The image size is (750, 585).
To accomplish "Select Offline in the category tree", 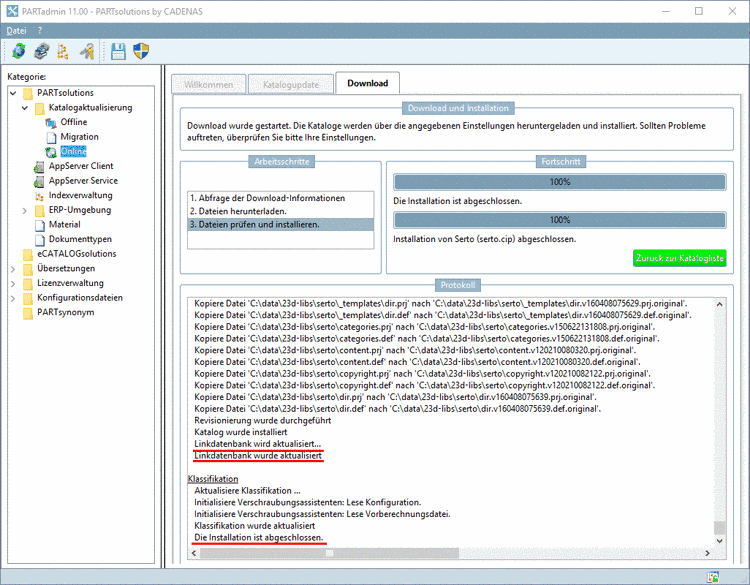I will click(x=74, y=122).
